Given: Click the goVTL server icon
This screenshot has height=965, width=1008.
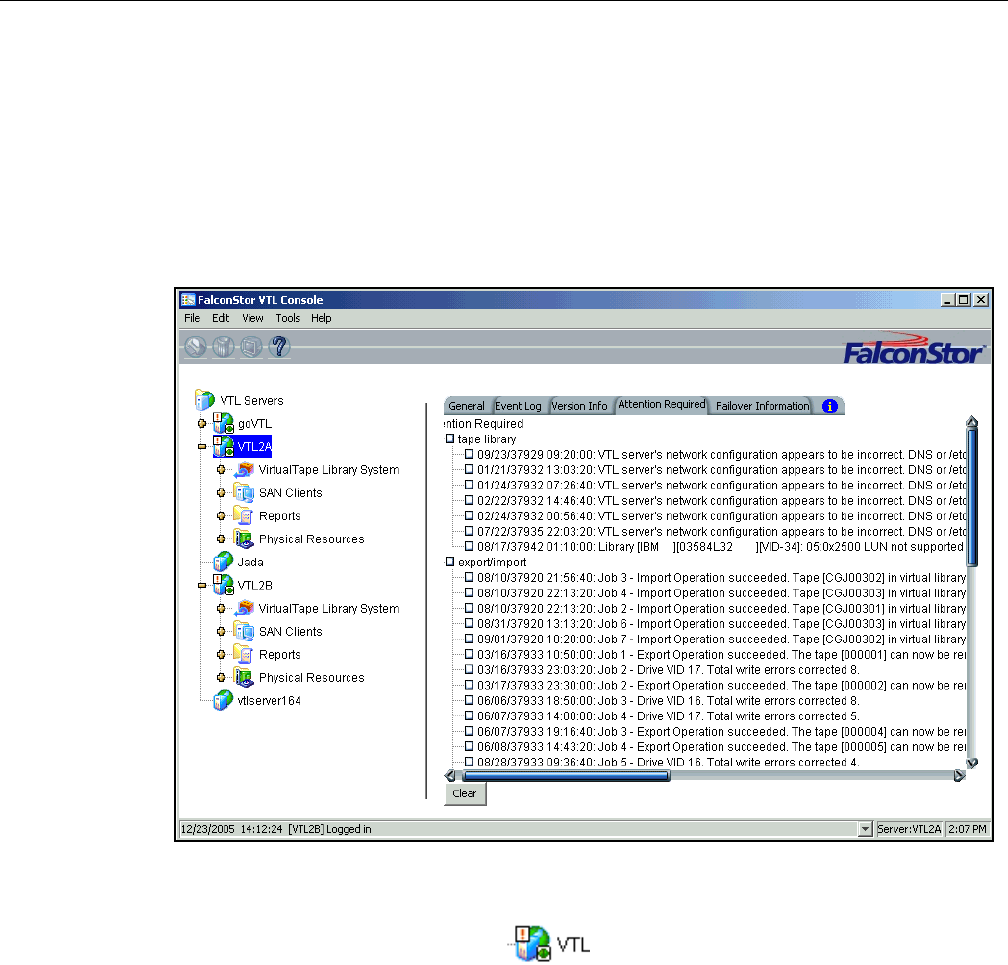Looking at the screenshot, I should [223, 423].
